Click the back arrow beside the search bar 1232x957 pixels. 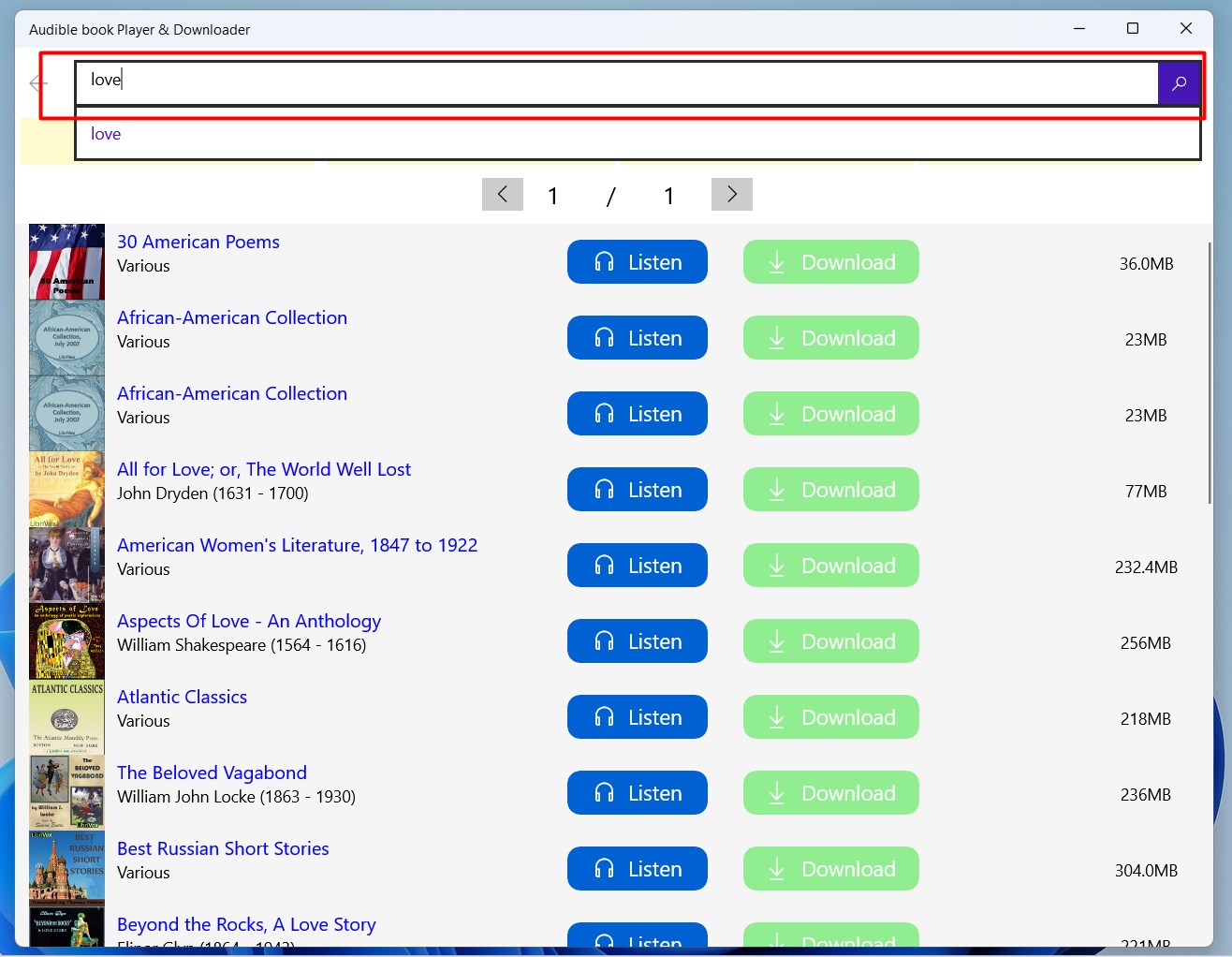point(37,83)
